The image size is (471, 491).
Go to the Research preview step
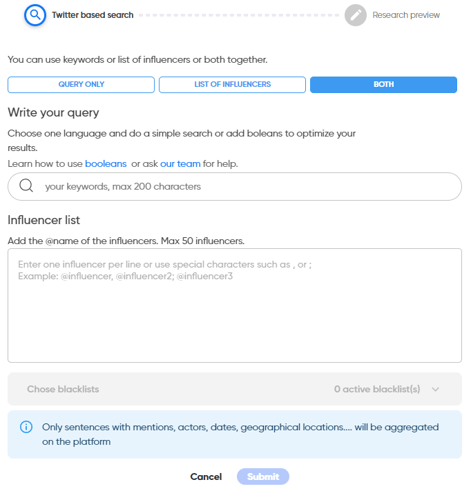click(406, 15)
